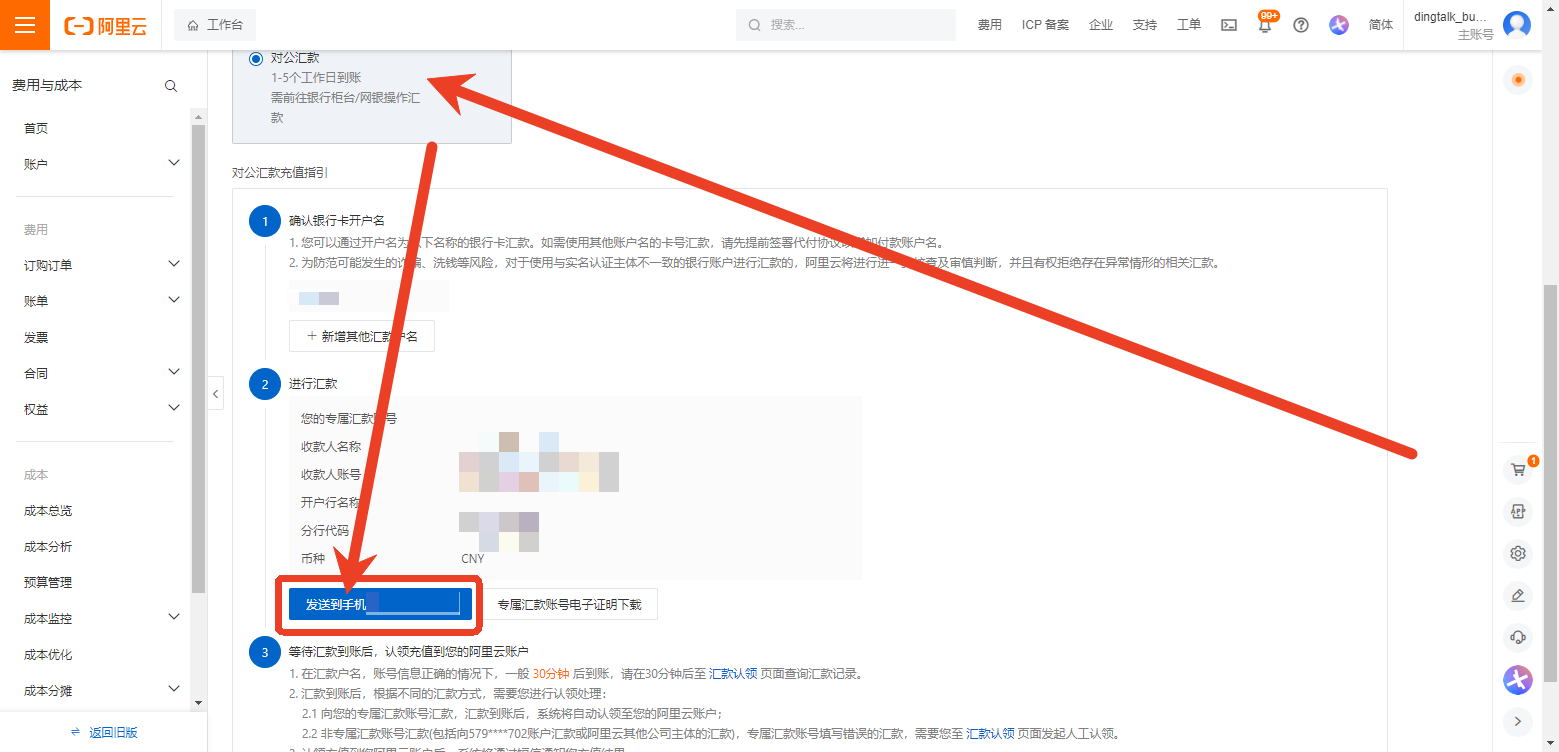The image size is (1559, 752).
Task: Open 成本分析 in the sidebar
Action: click(48, 546)
